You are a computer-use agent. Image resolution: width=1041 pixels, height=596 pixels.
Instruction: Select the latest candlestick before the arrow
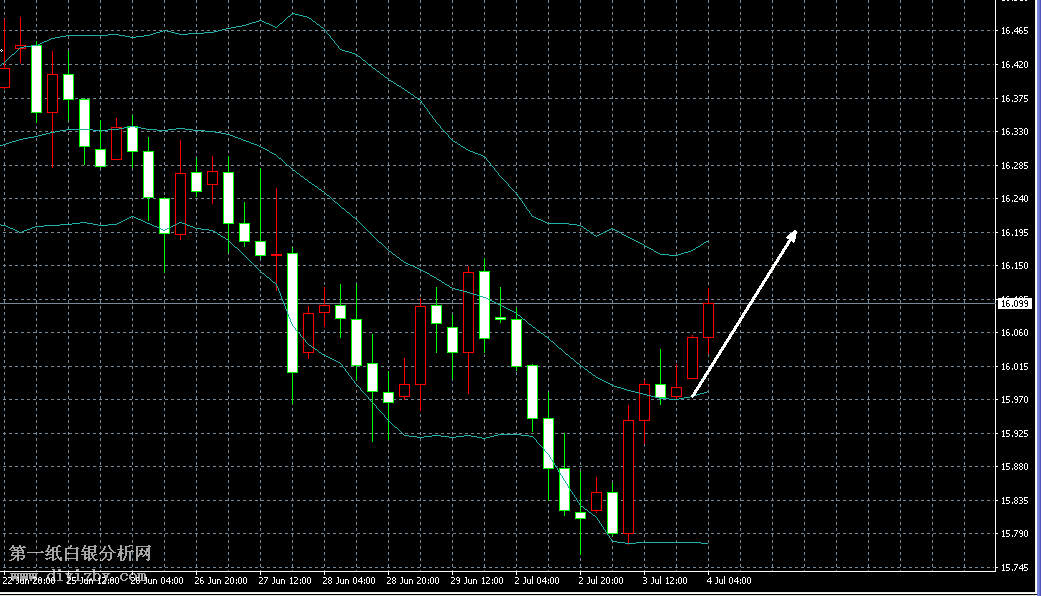click(708, 320)
